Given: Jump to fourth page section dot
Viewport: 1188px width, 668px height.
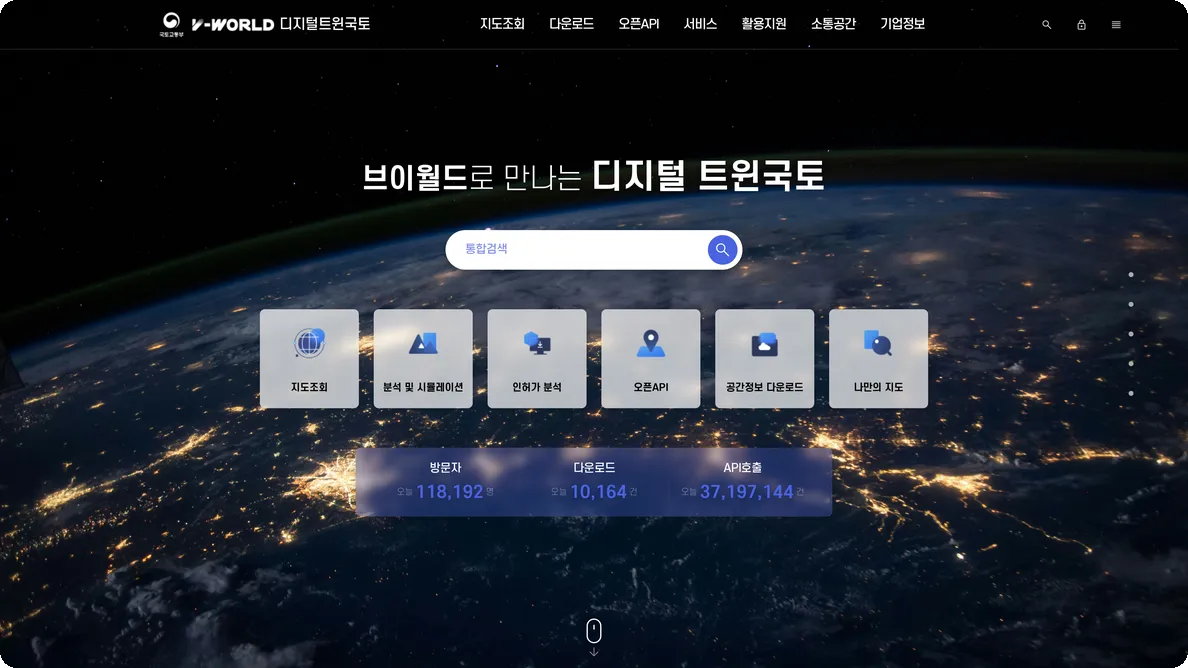Looking at the screenshot, I should [x=1131, y=364].
